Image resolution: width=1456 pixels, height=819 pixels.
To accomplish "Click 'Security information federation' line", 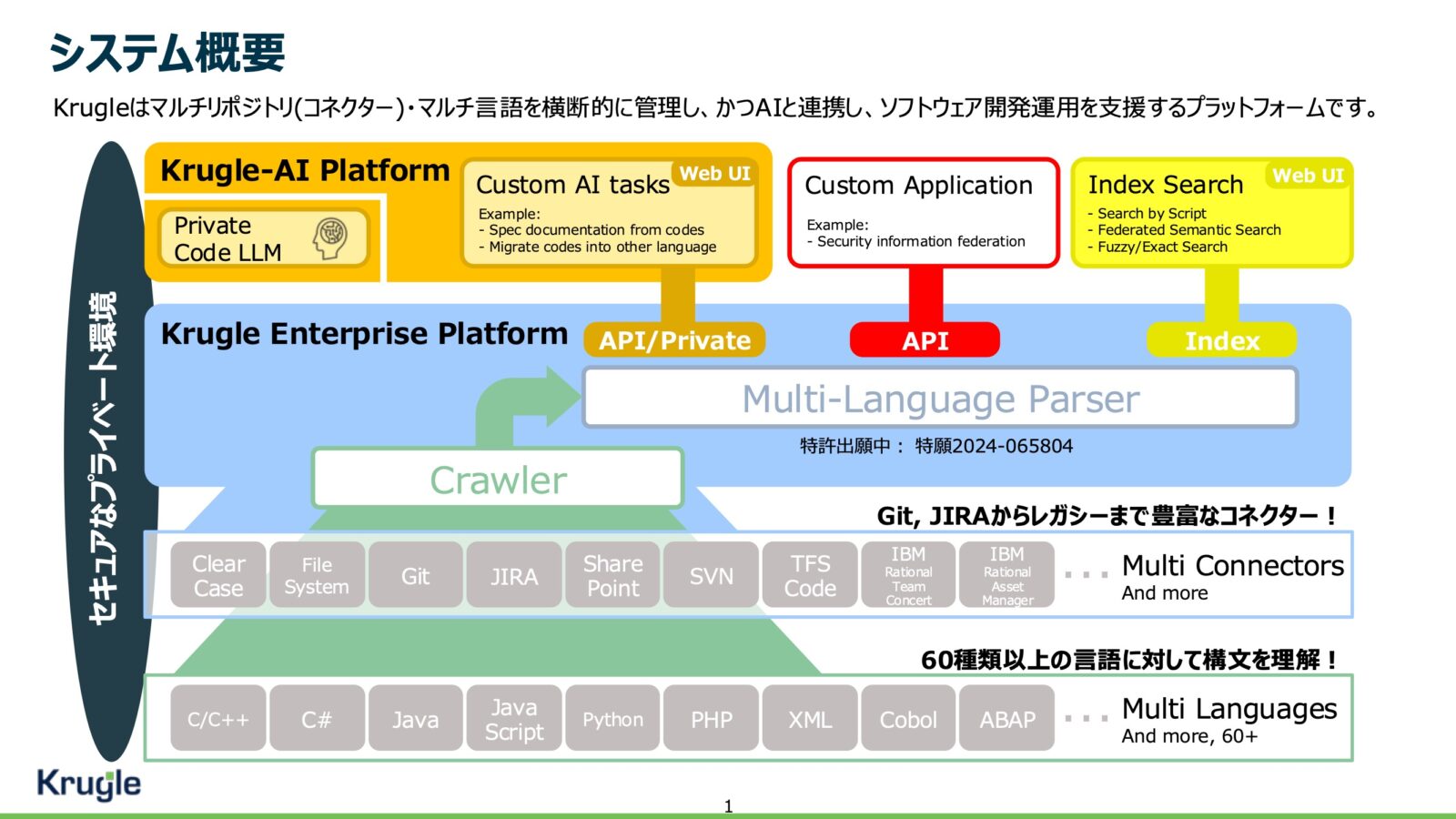I will pyautogui.click(x=920, y=241).
